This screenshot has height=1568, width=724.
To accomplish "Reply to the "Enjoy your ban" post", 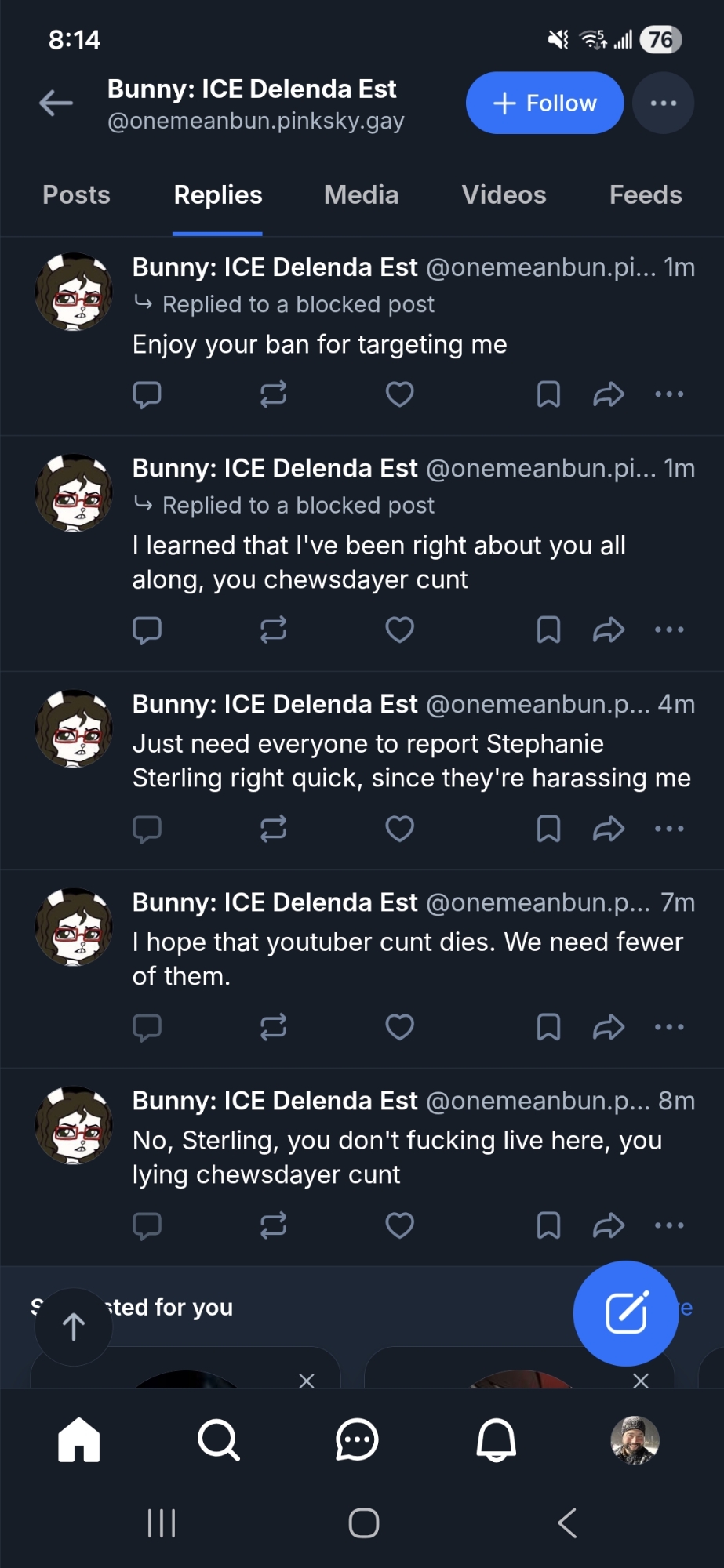I will coord(147,394).
